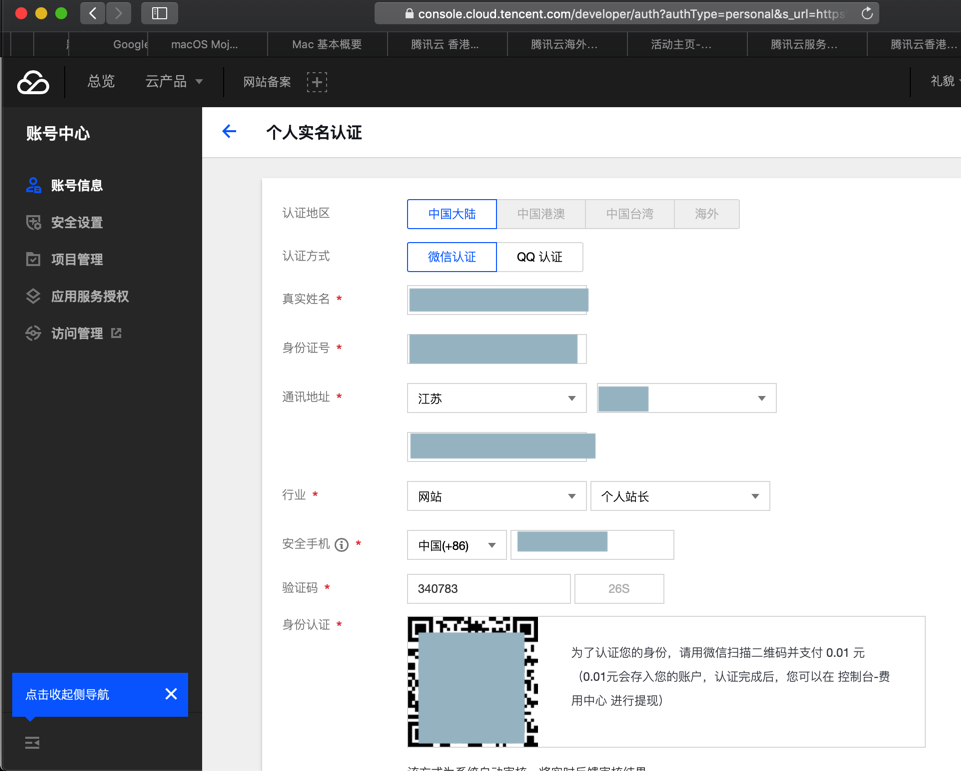
Task: Select 中国台湾 as certification region
Action: [x=629, y=214]
